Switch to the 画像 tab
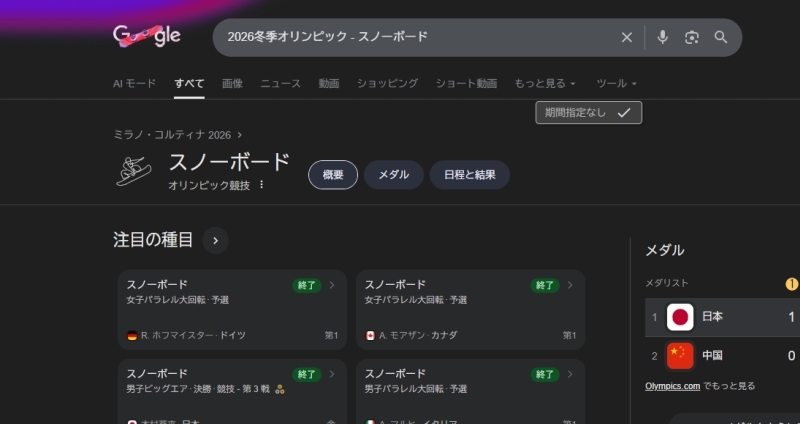This screenshot has height=424, width=800. (x=232, y=84)
